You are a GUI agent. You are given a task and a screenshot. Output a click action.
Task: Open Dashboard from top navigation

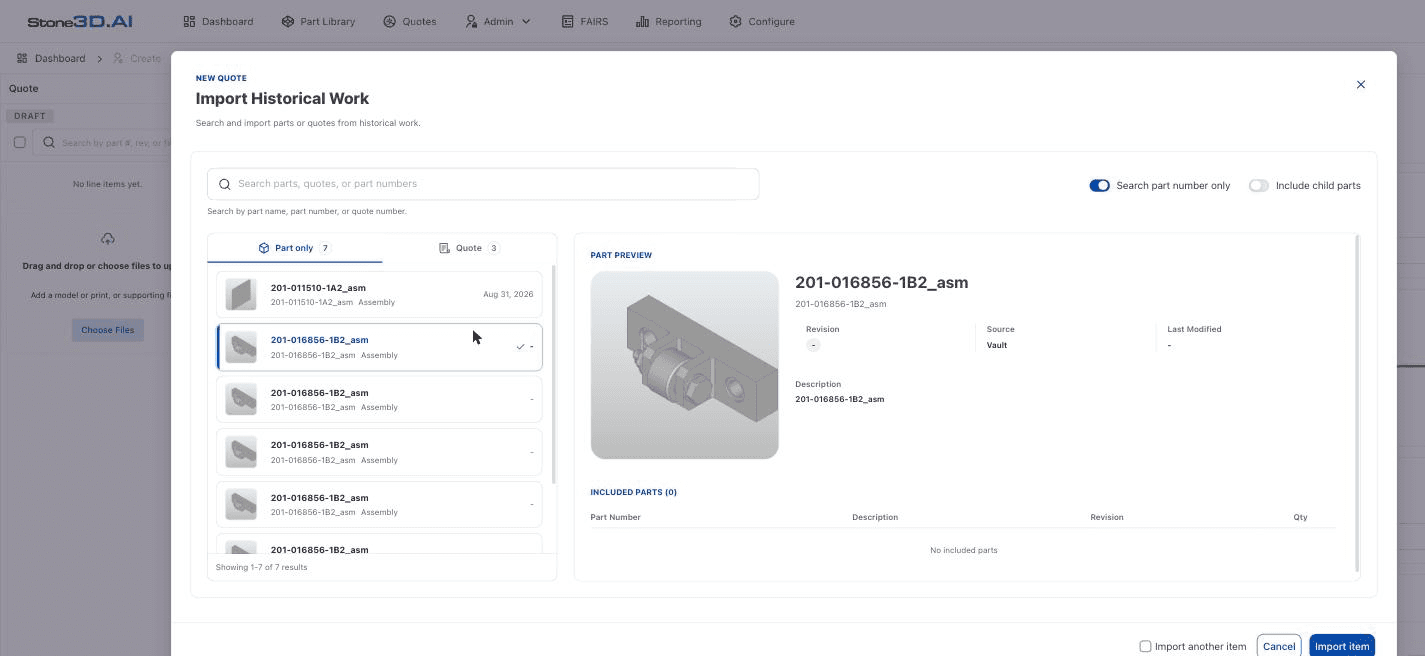pyautogui.click(x=218, y=21)
